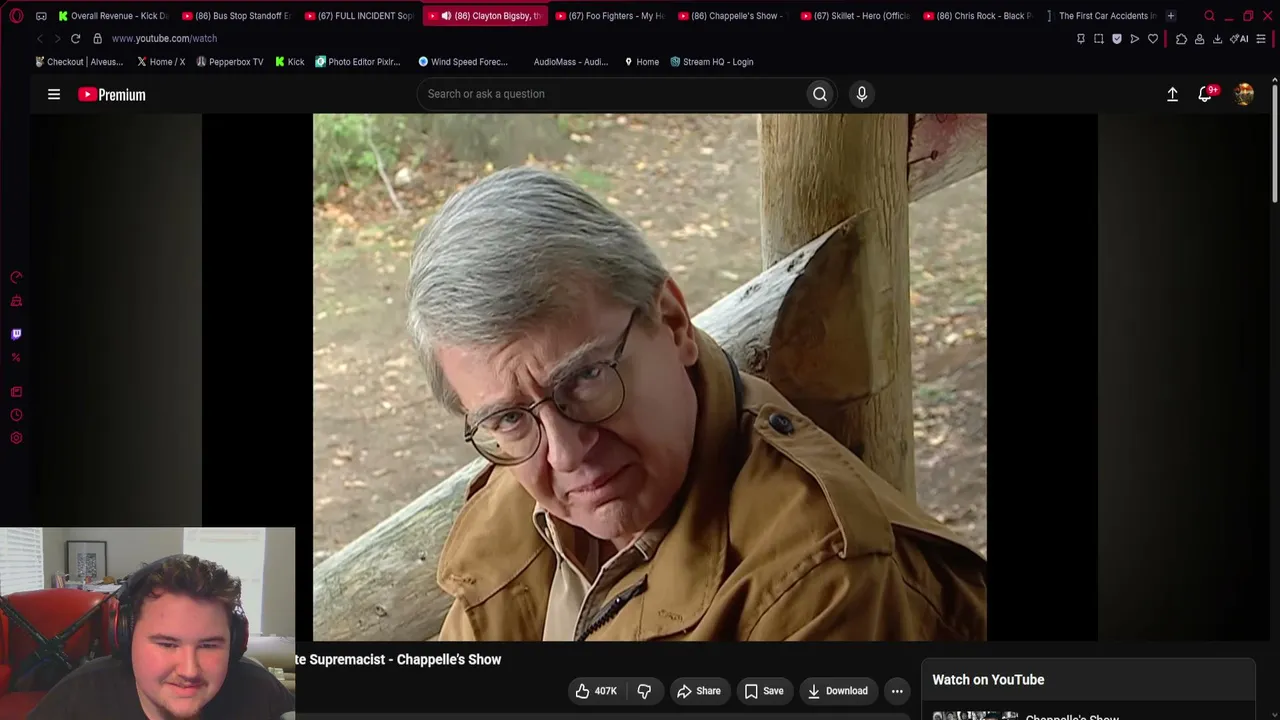Image resolution: width=1280 pixels, height=720 pixels.
Task: Open the sidebar GX Control speed gauge icon
Action: point(16,277)
